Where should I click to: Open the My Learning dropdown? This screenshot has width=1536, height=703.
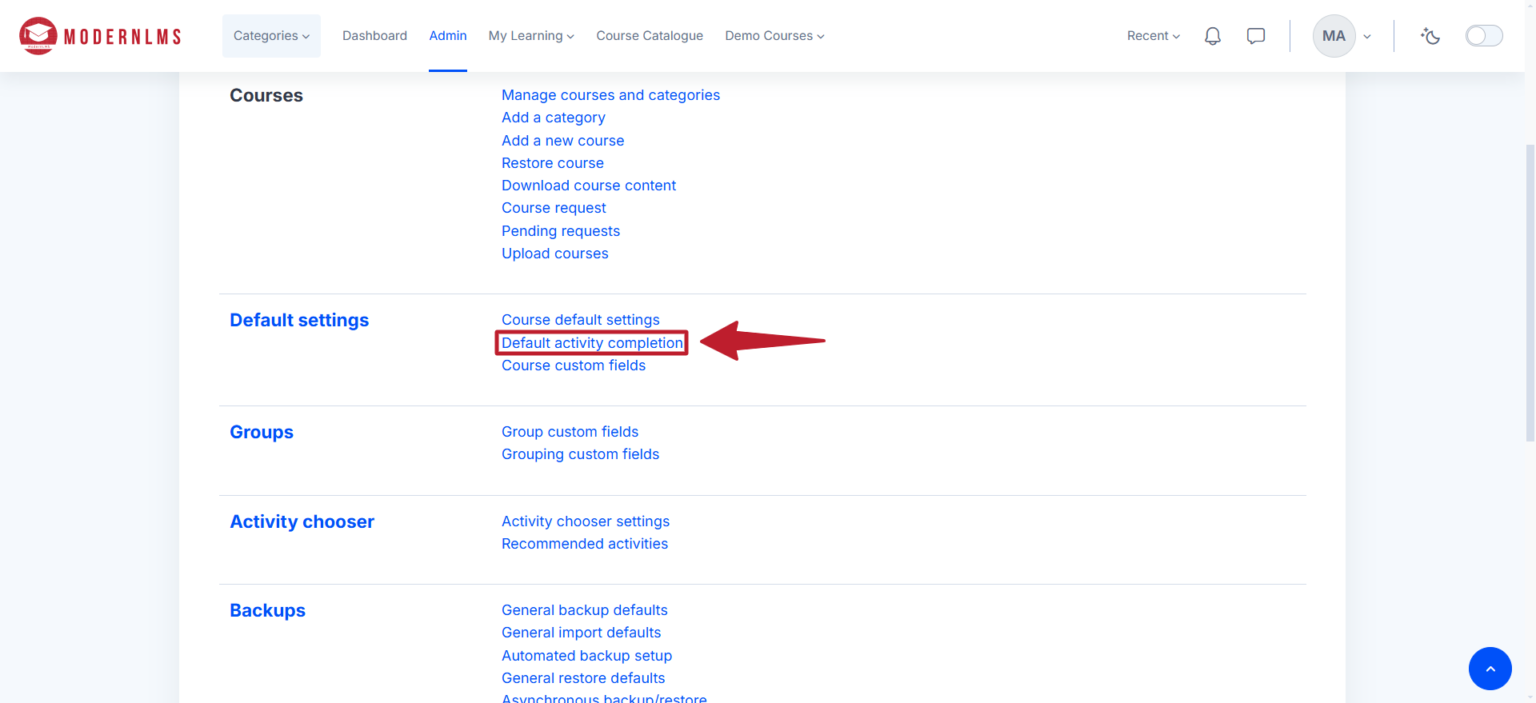[531, 36]
